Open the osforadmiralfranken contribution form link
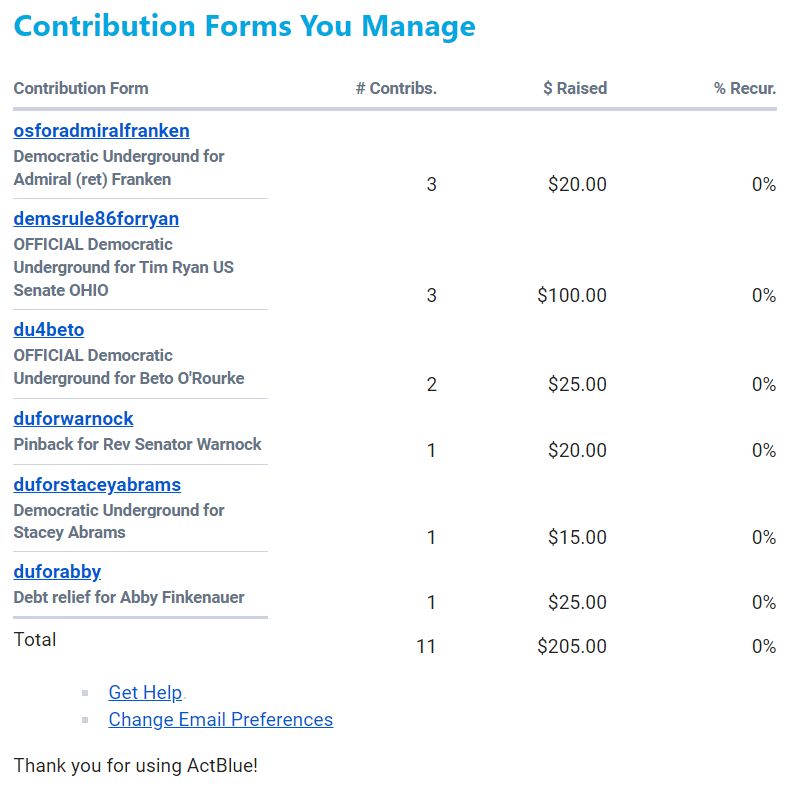Screen dimensions: 786x786 pyautogui.click(x=101, y=131)
